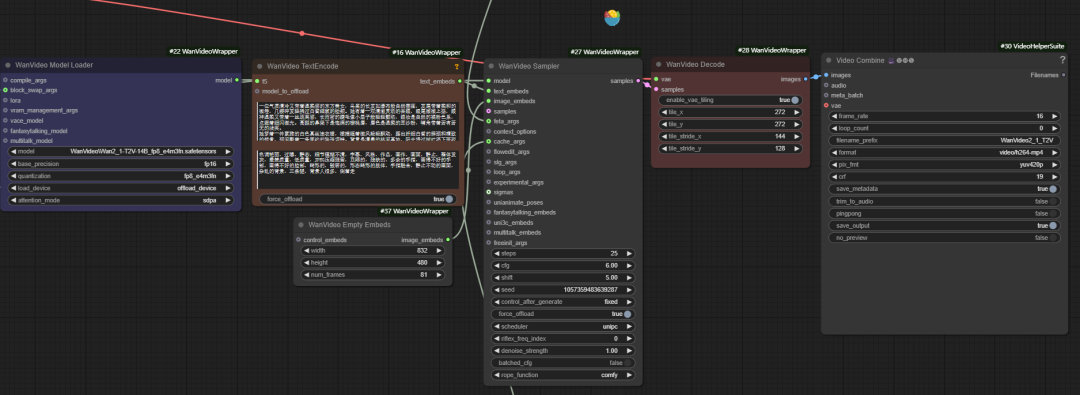Screen dimensions: 1080x395
Task: Open the quantization dropdown
Action: point(121,176)
